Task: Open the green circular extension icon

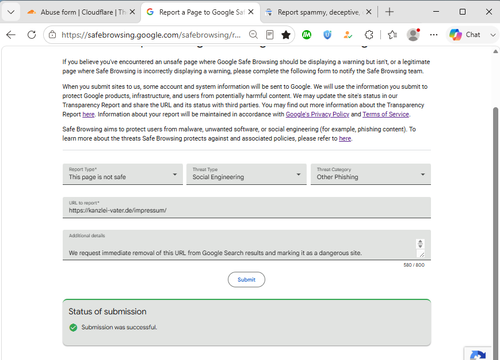Action: (307, 35)
